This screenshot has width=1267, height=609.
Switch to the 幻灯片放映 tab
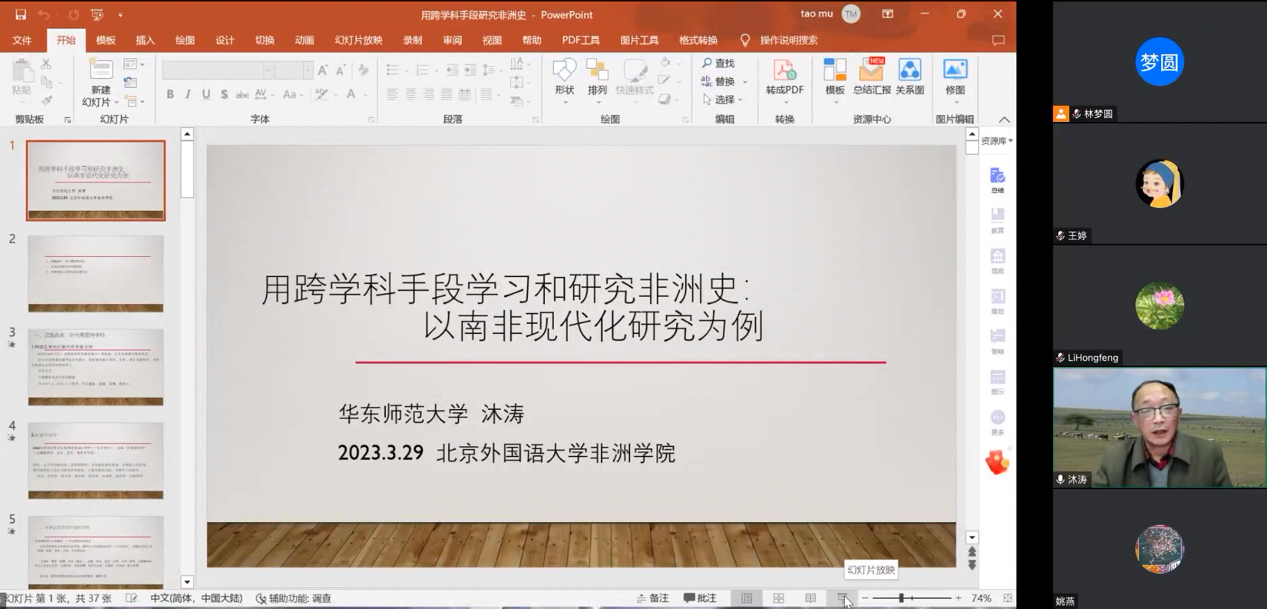[x=358, y=40]
